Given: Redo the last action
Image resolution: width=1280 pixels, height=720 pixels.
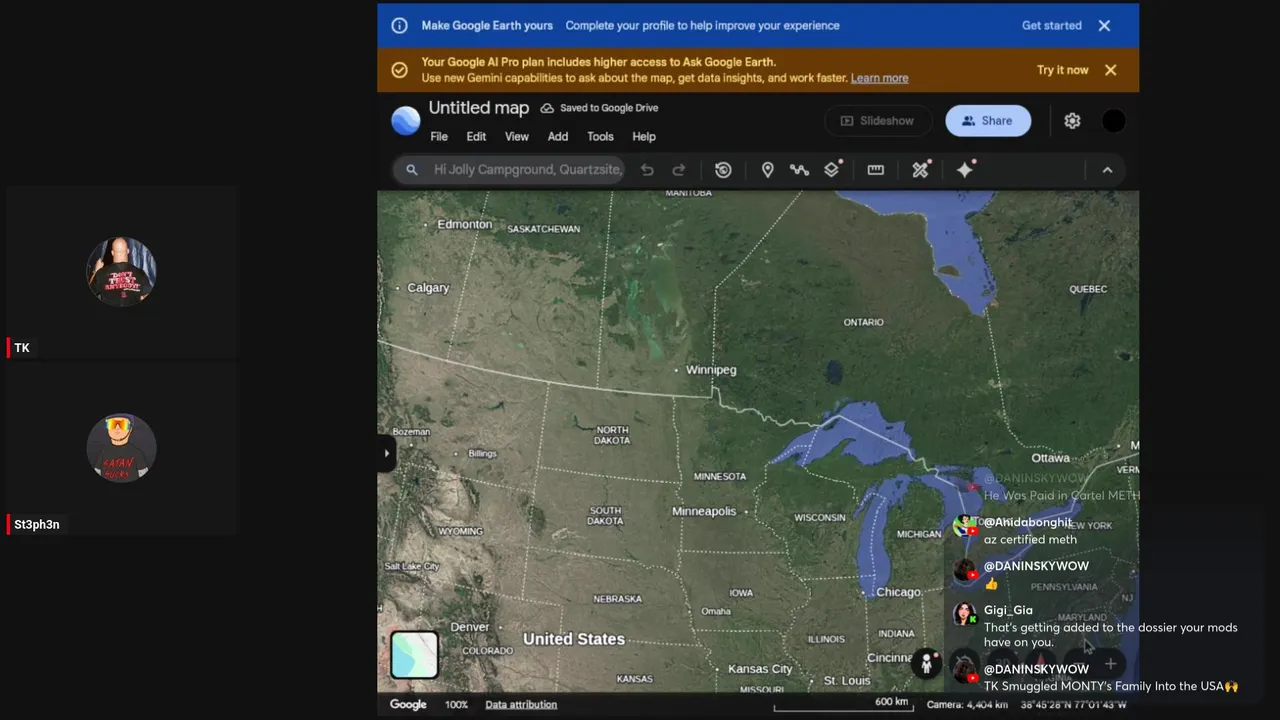Looking at the screenshot, I should click(679, 170).
